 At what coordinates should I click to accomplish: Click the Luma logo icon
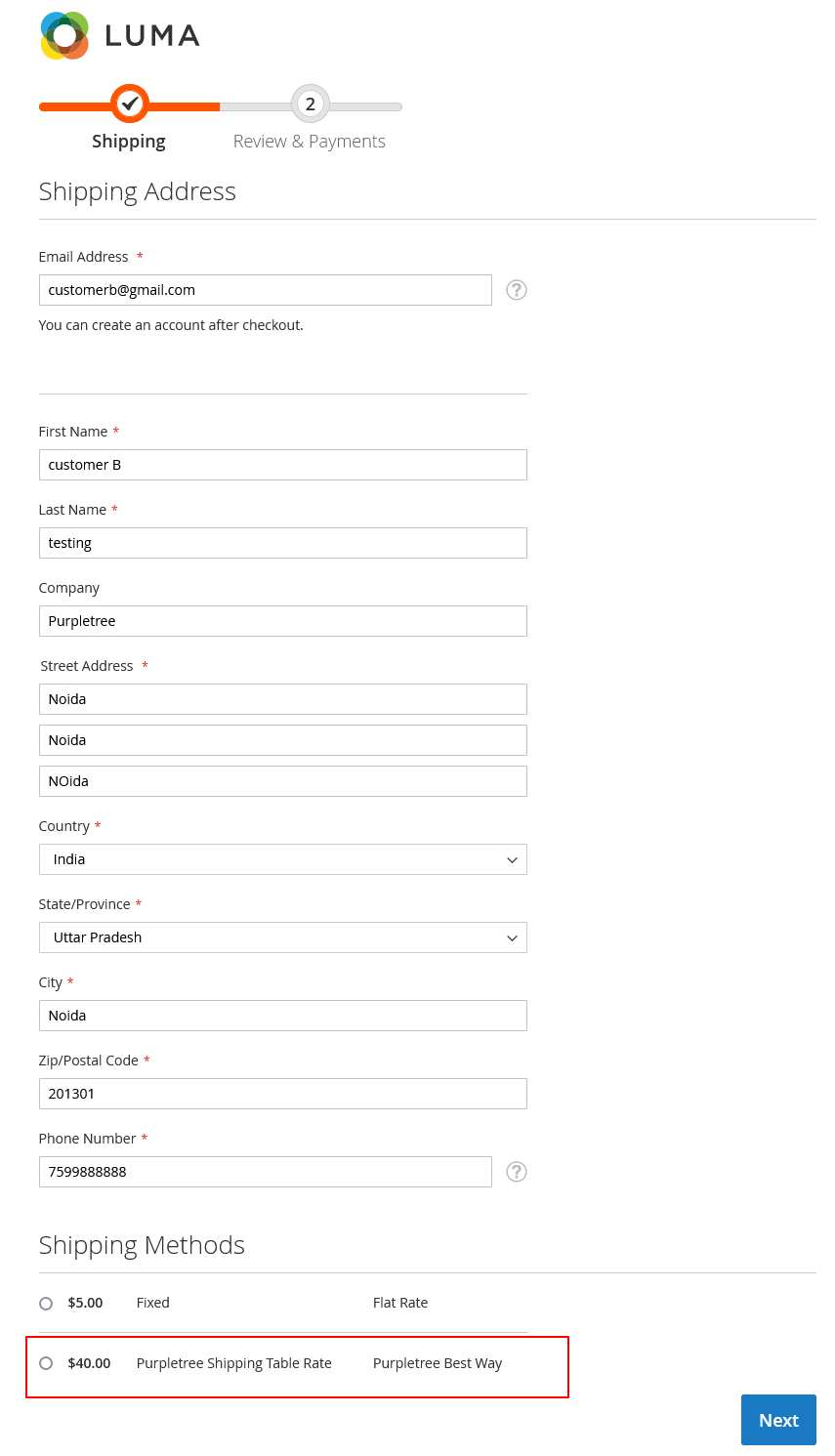coord(64,35)
